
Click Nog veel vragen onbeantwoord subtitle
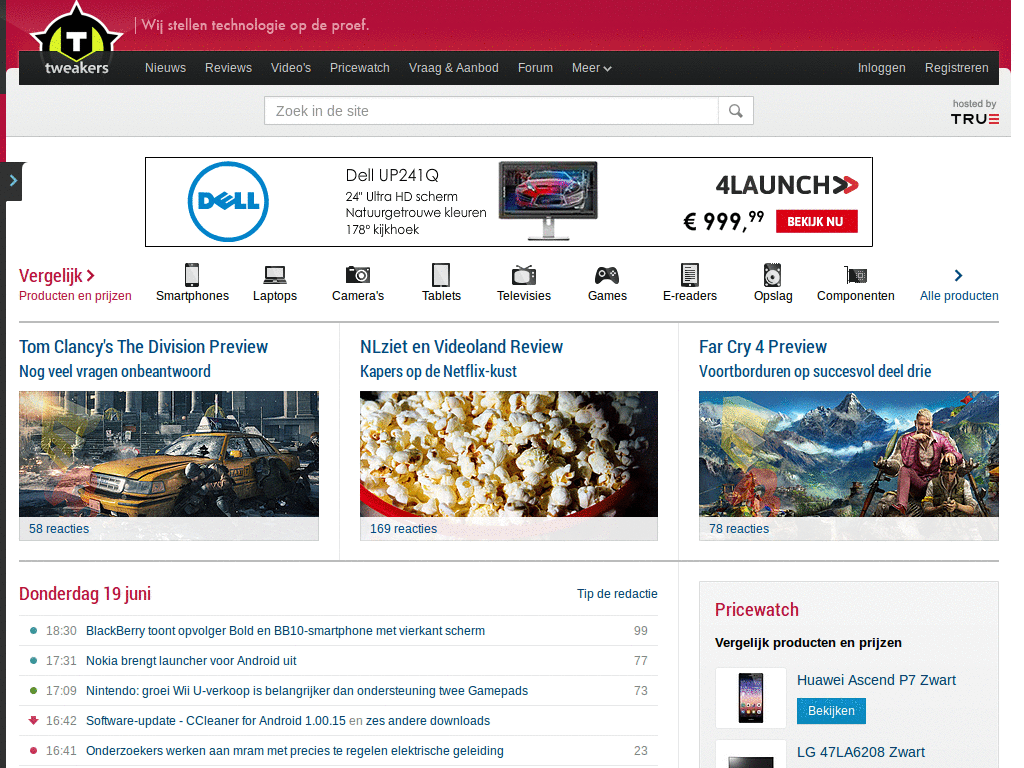pyautogui.click(x=115, y=372)
